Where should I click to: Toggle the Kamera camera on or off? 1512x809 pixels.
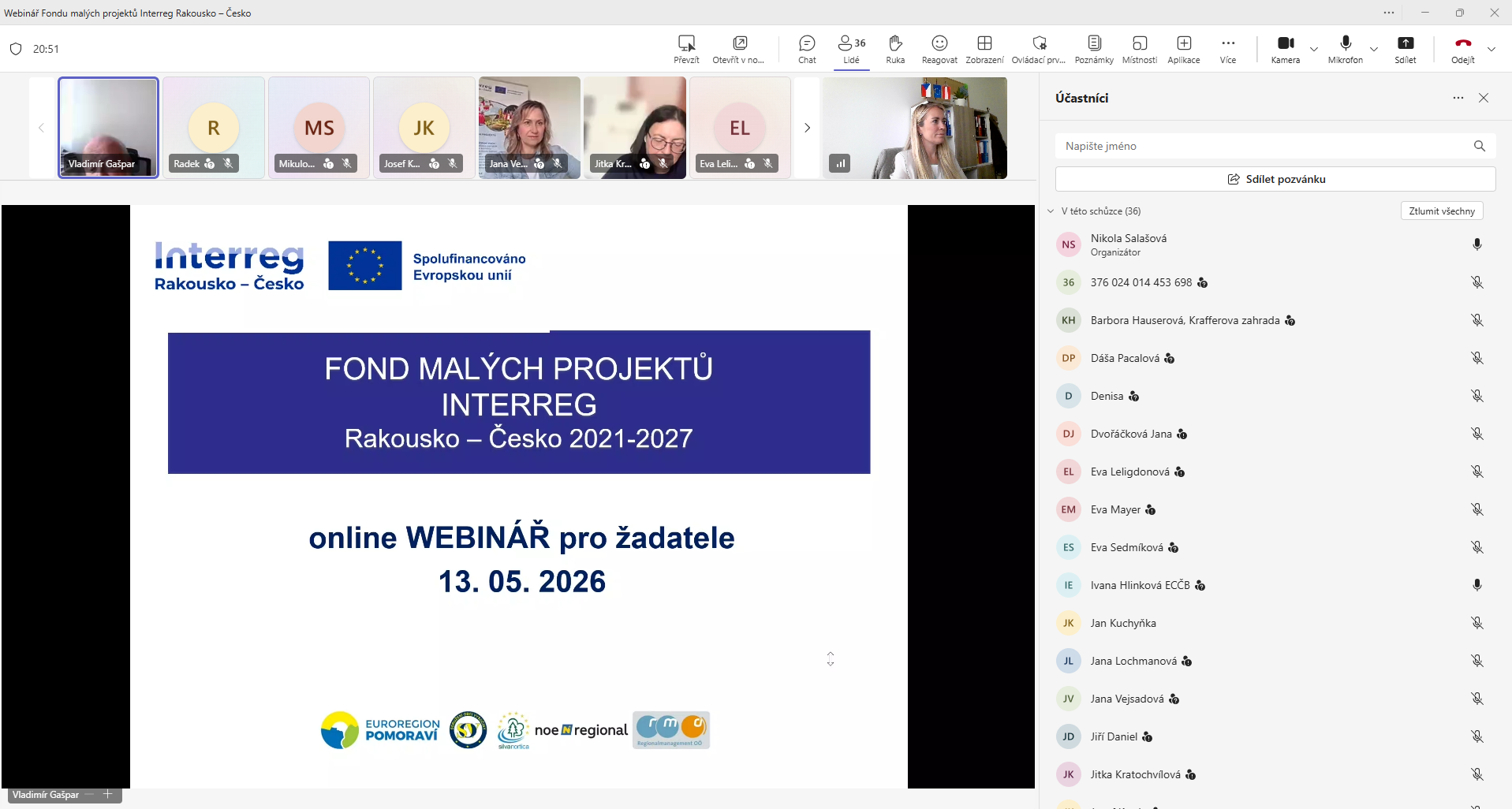pyautogui.click(x=1286, y=49)
